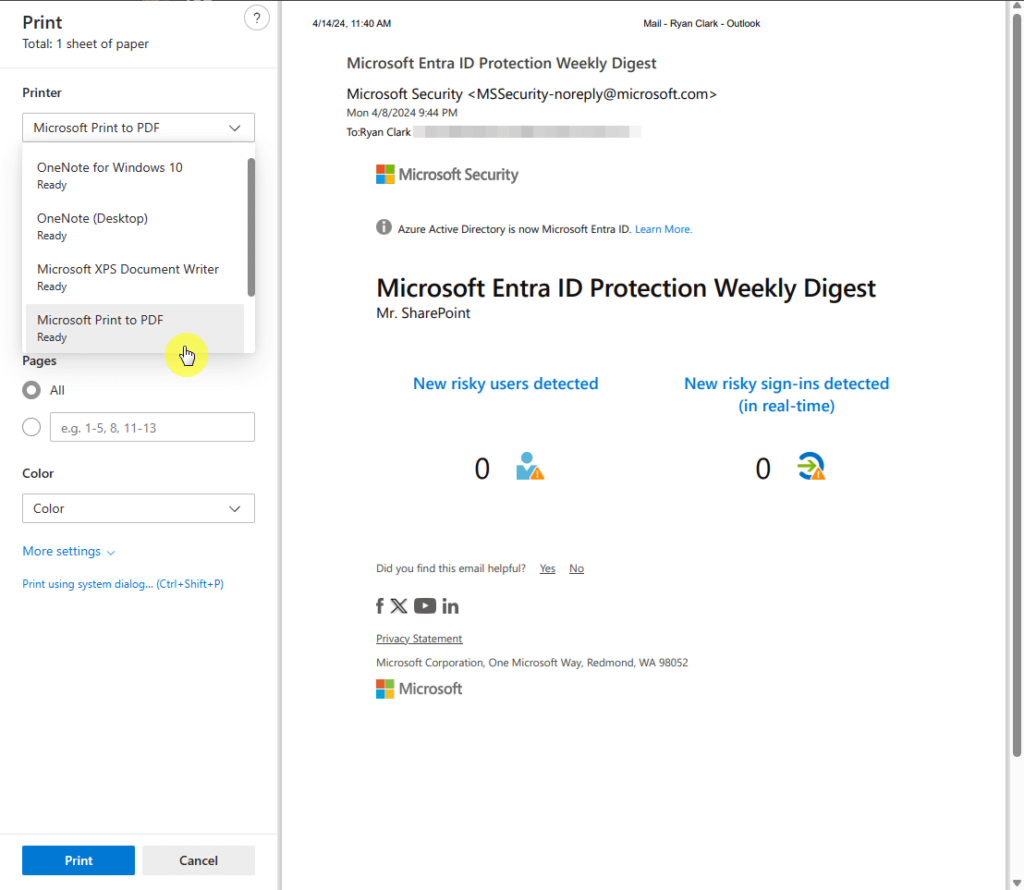This screenshot has height=890, width=1024.
Task: Click New risky sign-ins detected heading
Action: point(786,394)
